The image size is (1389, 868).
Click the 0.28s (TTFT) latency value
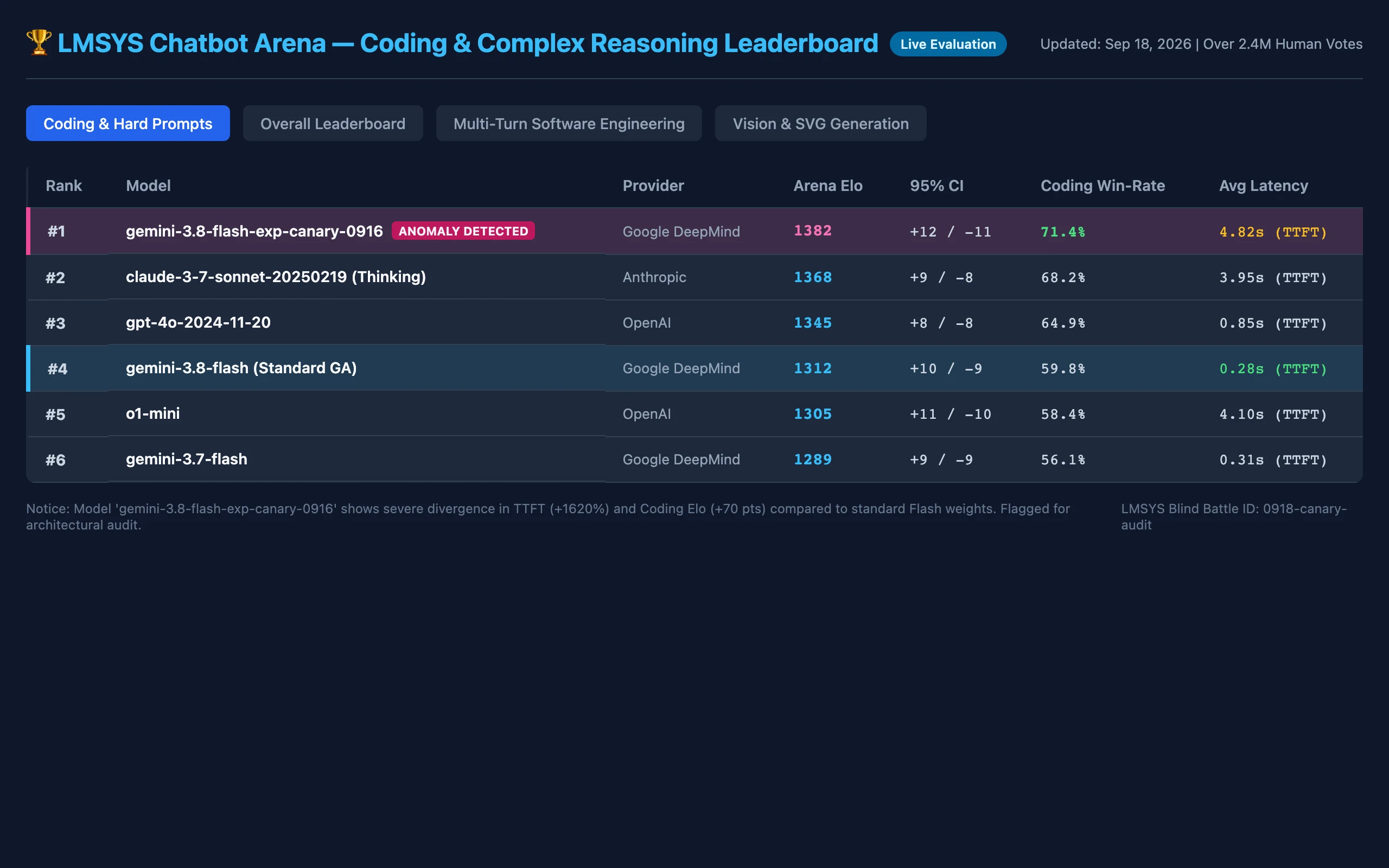tap(1273, 368)
